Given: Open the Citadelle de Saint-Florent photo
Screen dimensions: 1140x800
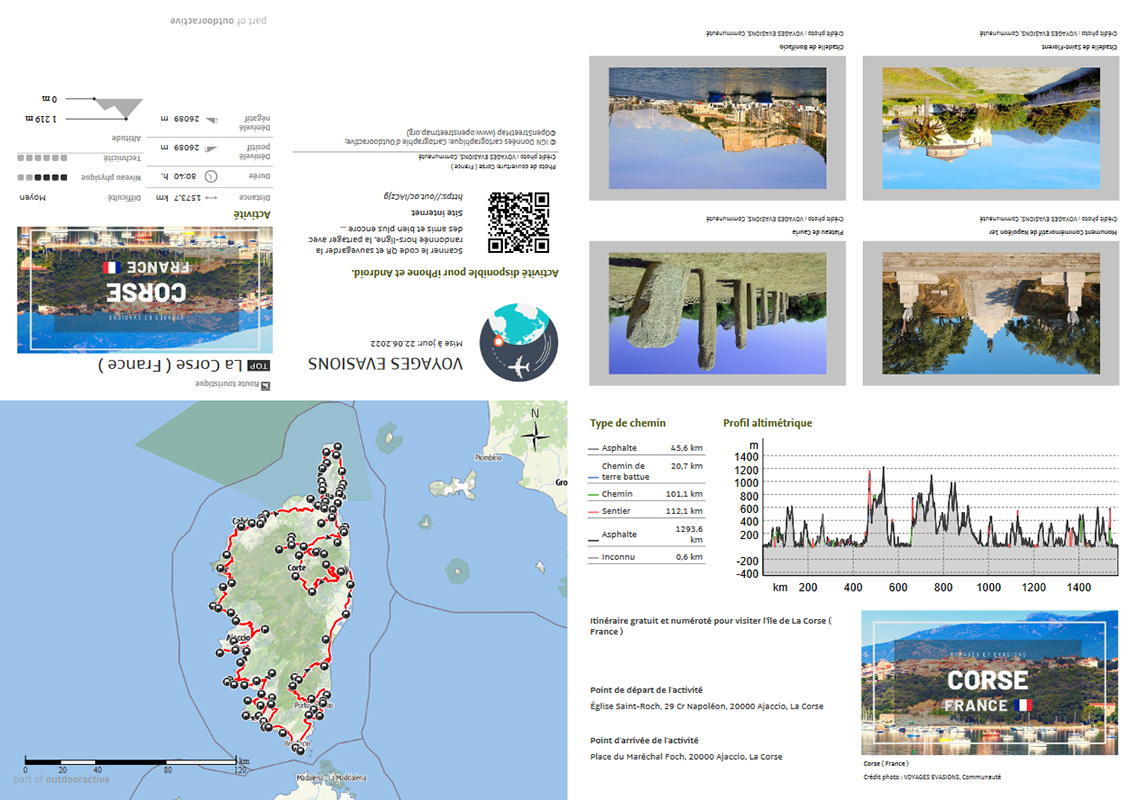Looking at the screenshot, I should (991, 128).
